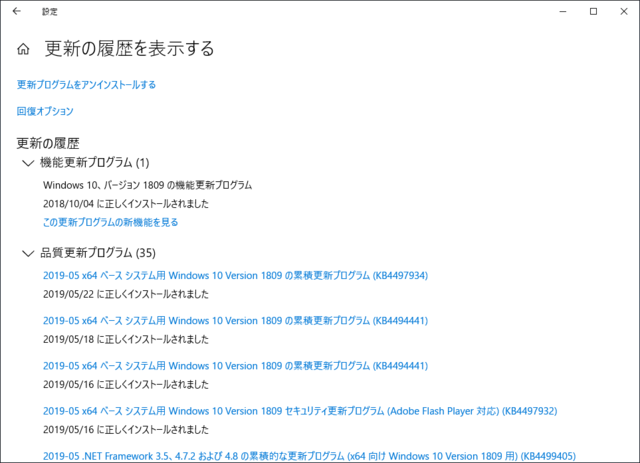Maximize the 設定 window
The image size is (640, 463).
point(593,11)
